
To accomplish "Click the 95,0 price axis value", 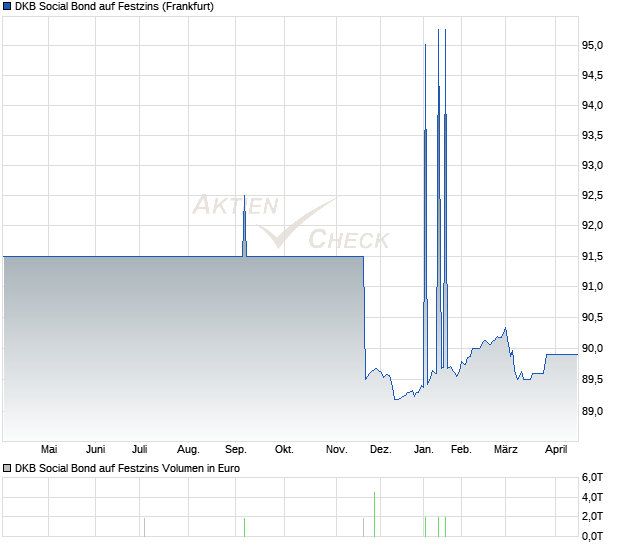I will [x=592, y=45].
